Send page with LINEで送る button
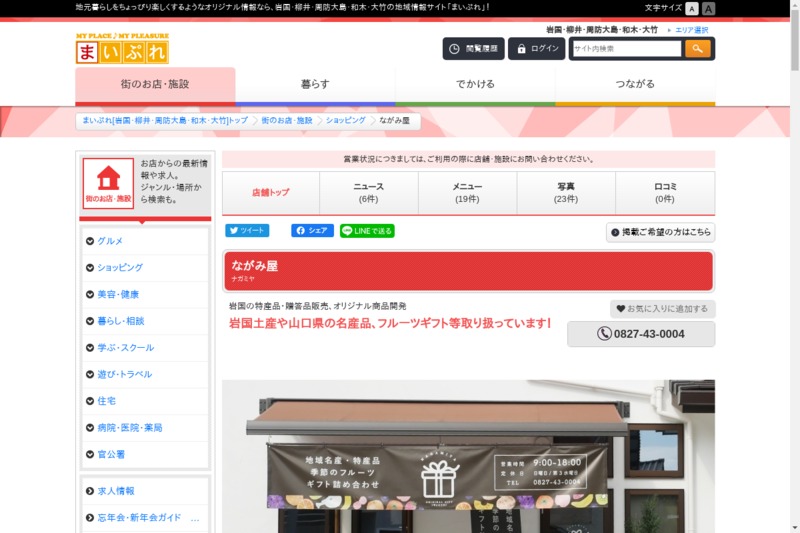Image resolution: width=800 pixels, height=533 pixels. tap(367, 230)
